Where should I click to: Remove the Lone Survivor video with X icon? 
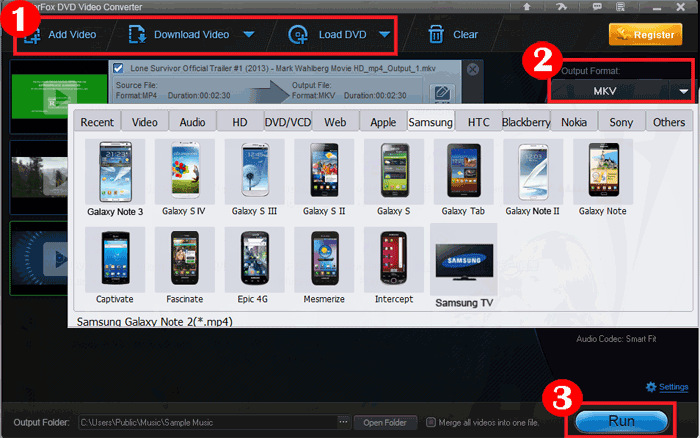pyautogui.click(x=473, y=69)
